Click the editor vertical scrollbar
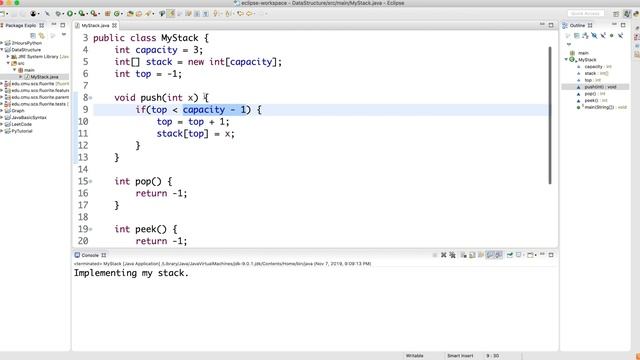The width and height of the screenshot is (640, 360). click(550, 115)
